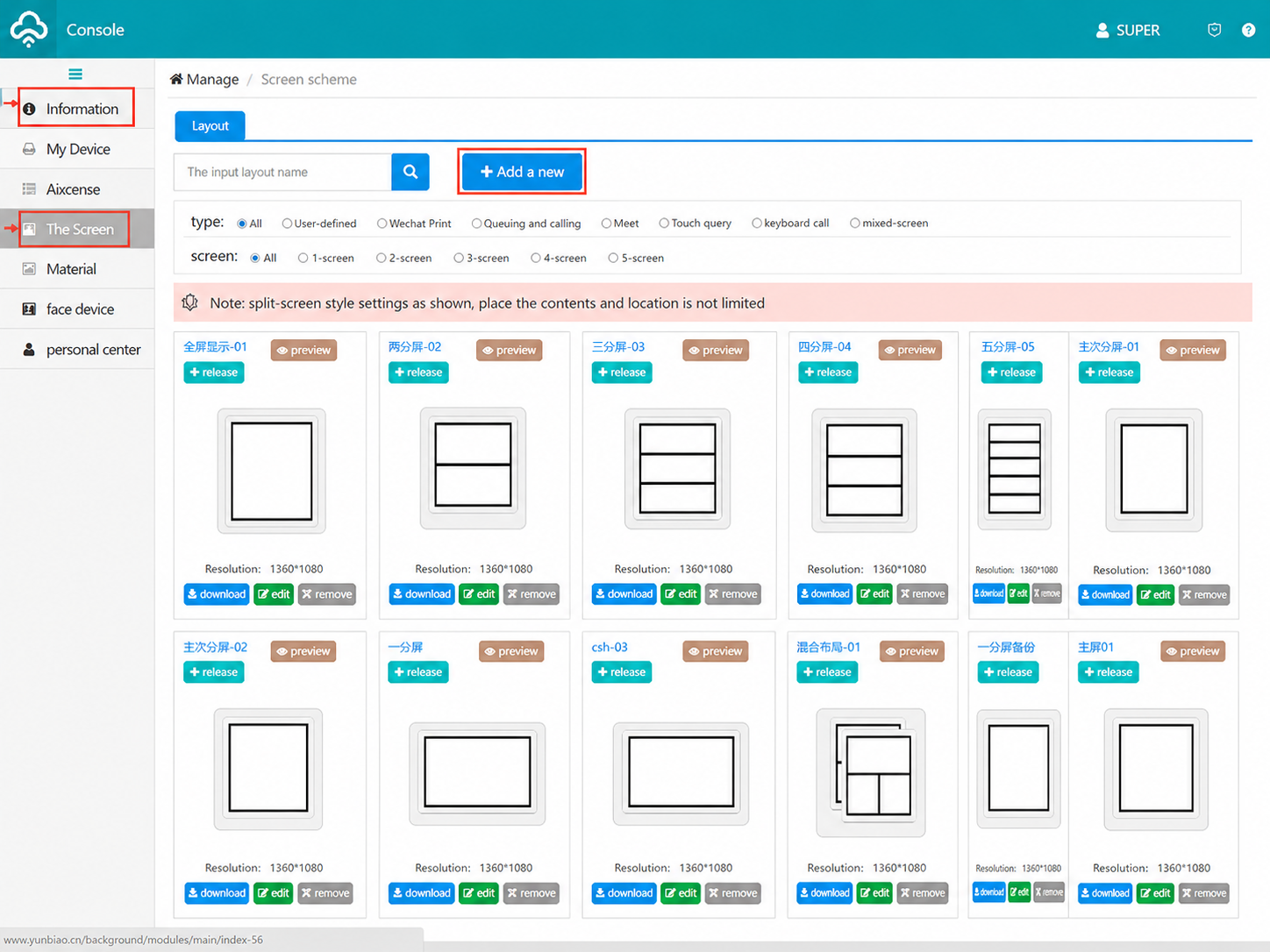The image size is (1270, 952).
Task: Edit the 全屏显示-01 layout
Action: point(274,594)
